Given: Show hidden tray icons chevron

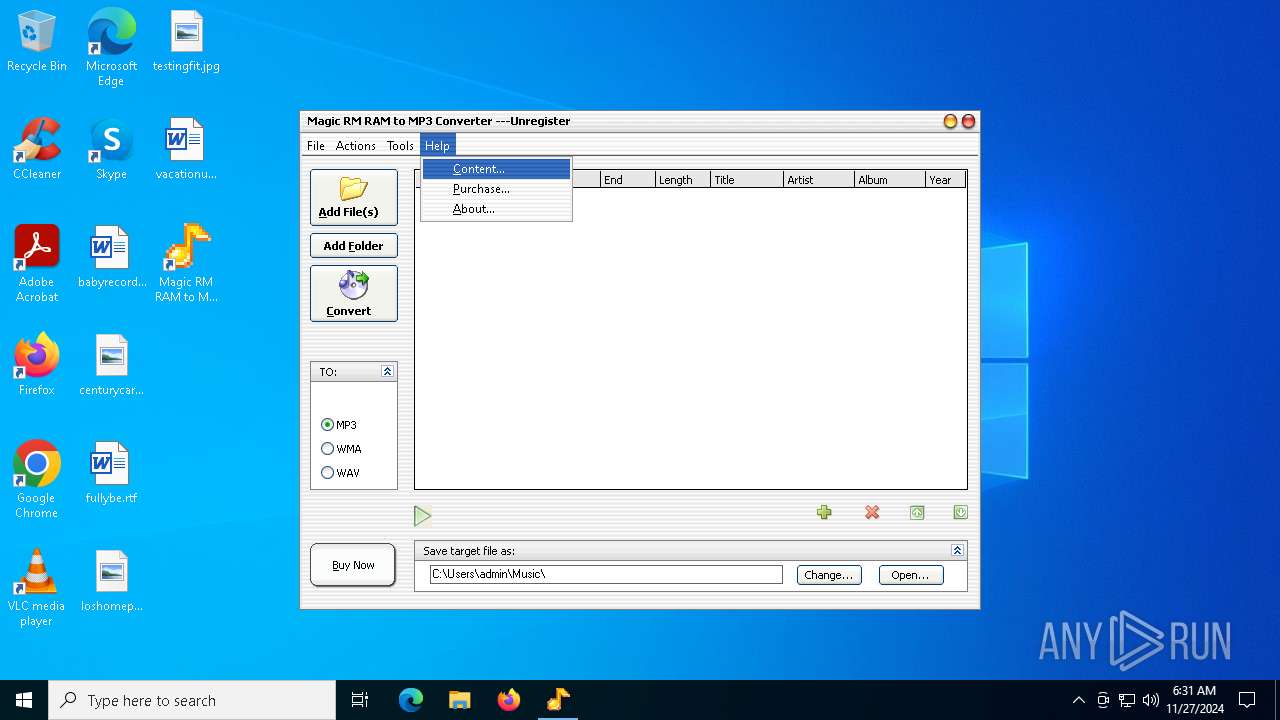Looking at the screenshot, I should click(x=1078, y=700).
